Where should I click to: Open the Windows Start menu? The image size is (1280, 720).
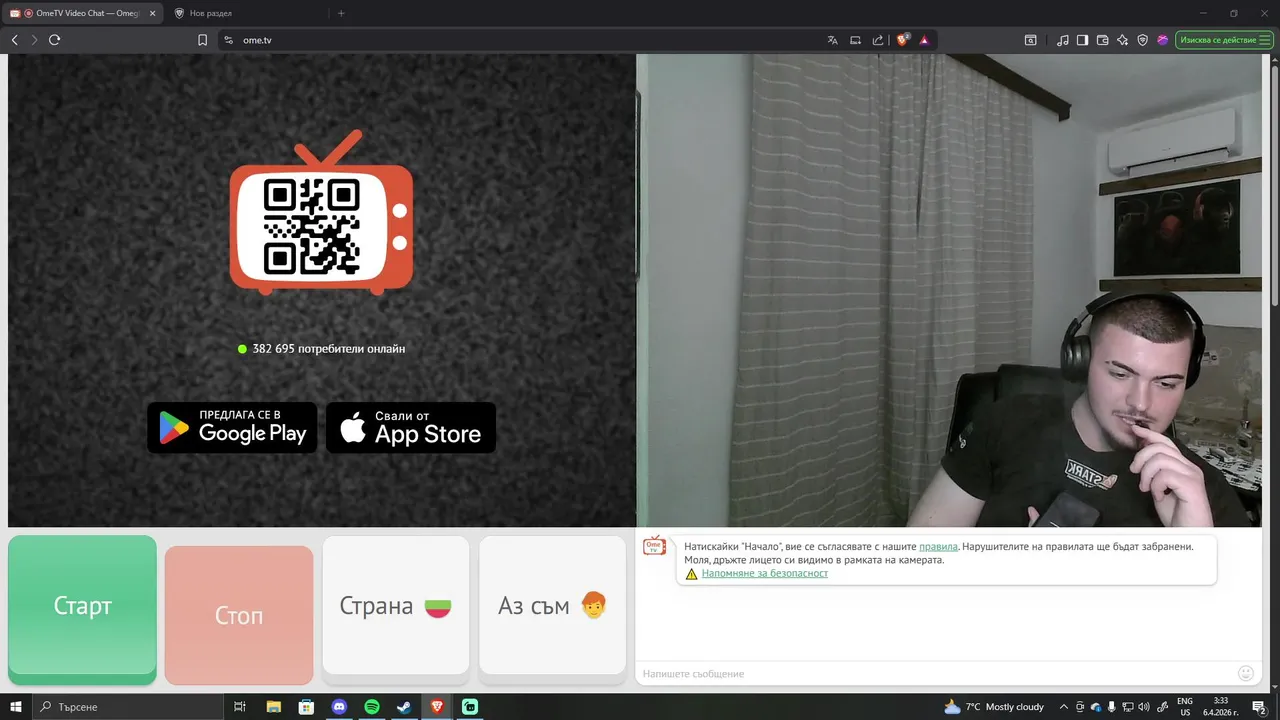coord(16,707)
